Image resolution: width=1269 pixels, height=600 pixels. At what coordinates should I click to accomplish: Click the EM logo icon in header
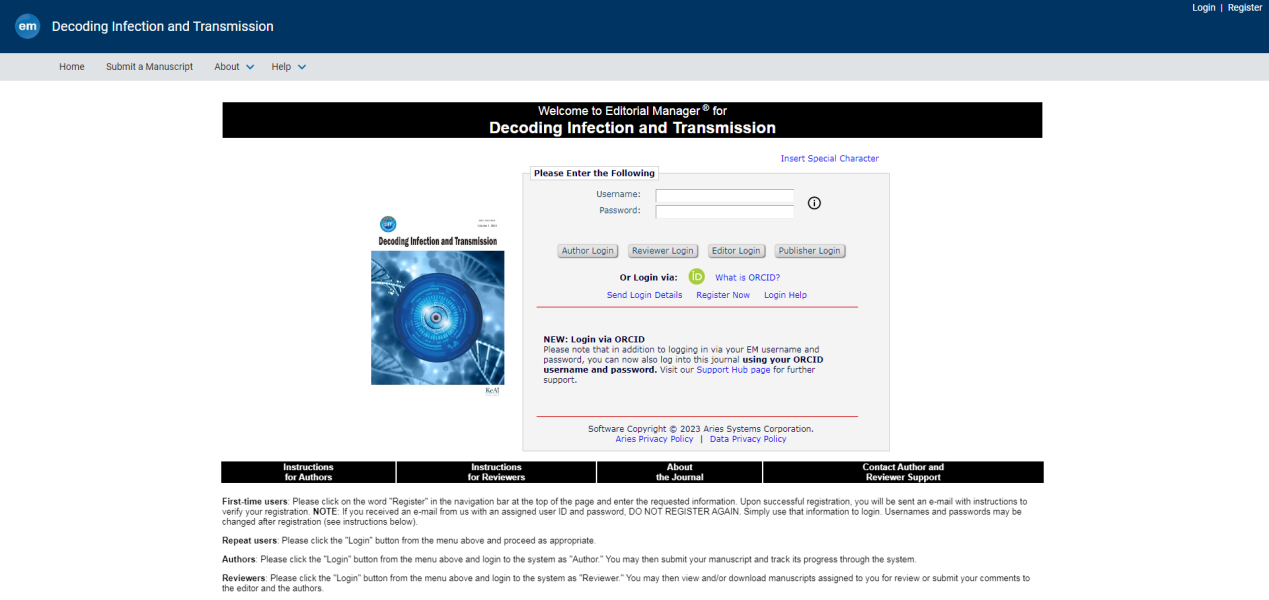click(x=28, y=27)
